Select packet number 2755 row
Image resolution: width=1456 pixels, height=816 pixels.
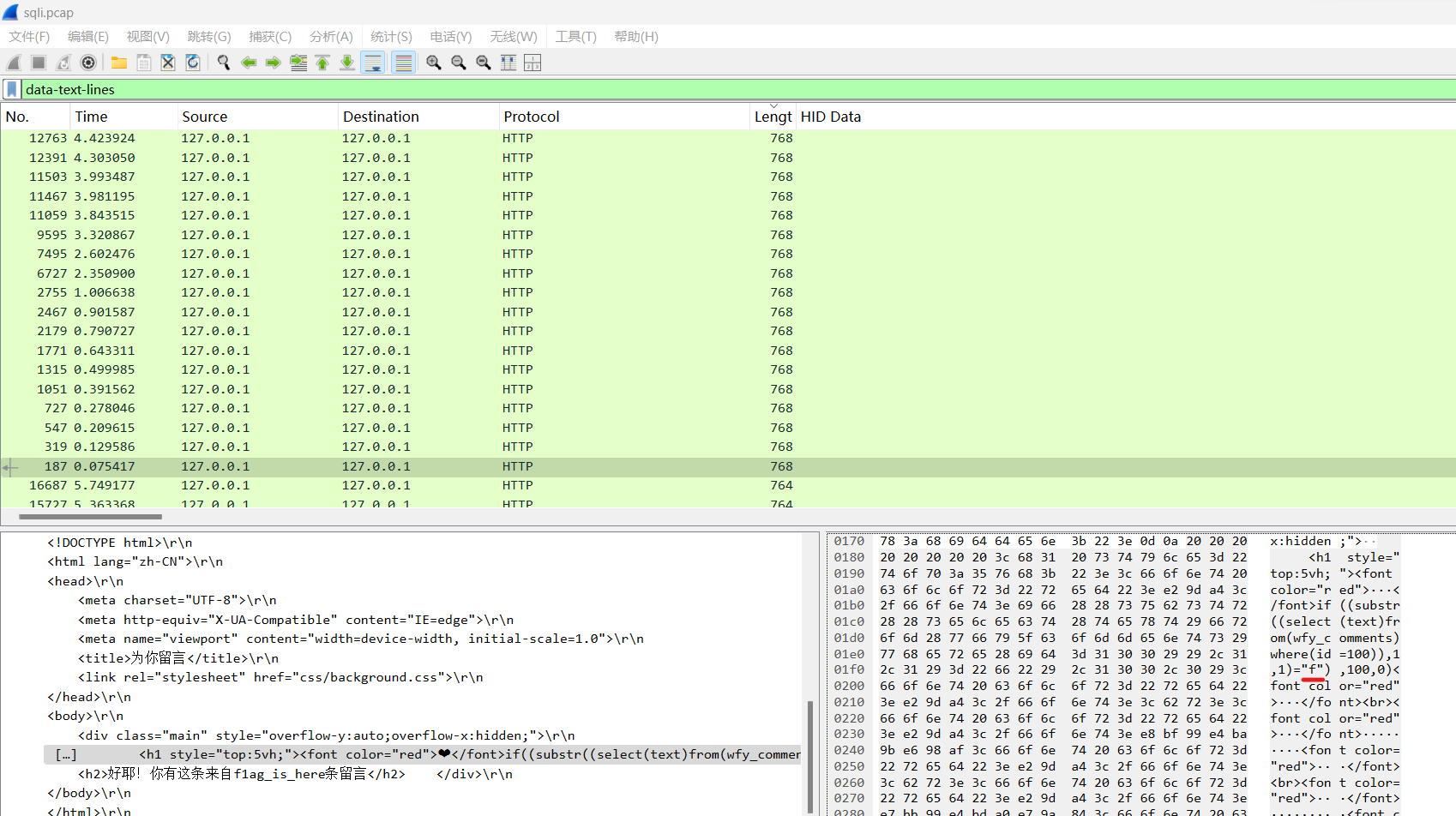click(x=728, y=292)
